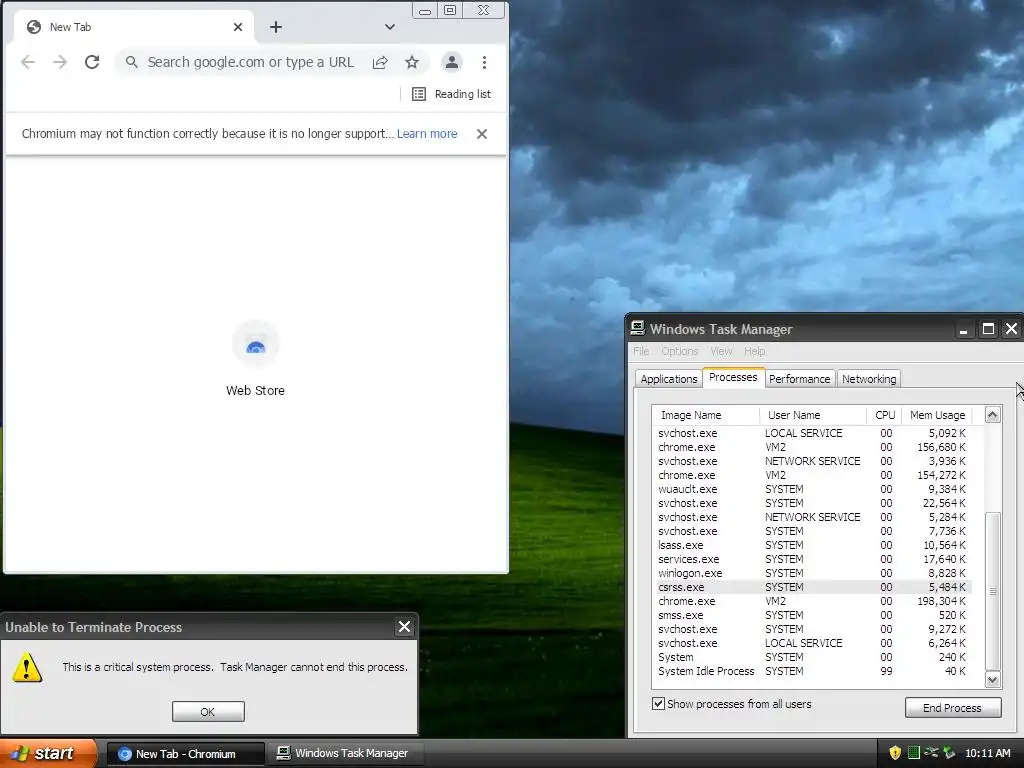The image size is (1024, 768).
Task: Close the Unable to Terminate Process dialog
Action: click(404, 627)
